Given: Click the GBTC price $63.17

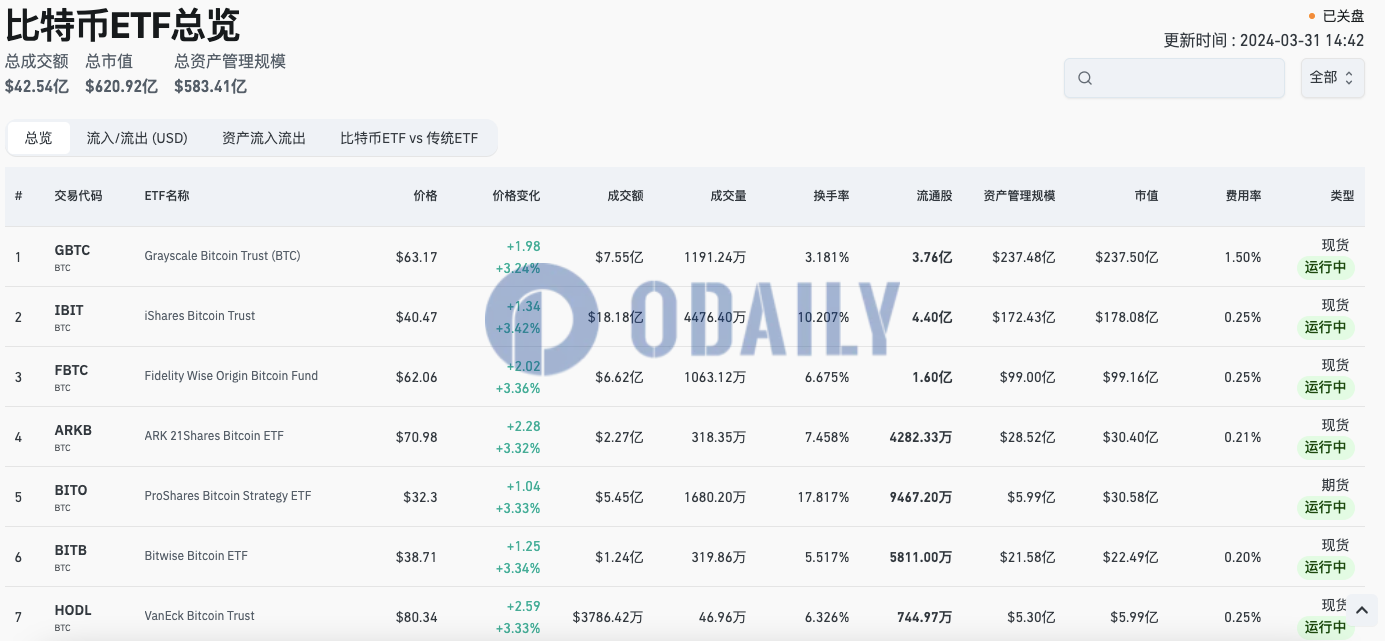Looking at the screenshot, I should tap(416, 257).
